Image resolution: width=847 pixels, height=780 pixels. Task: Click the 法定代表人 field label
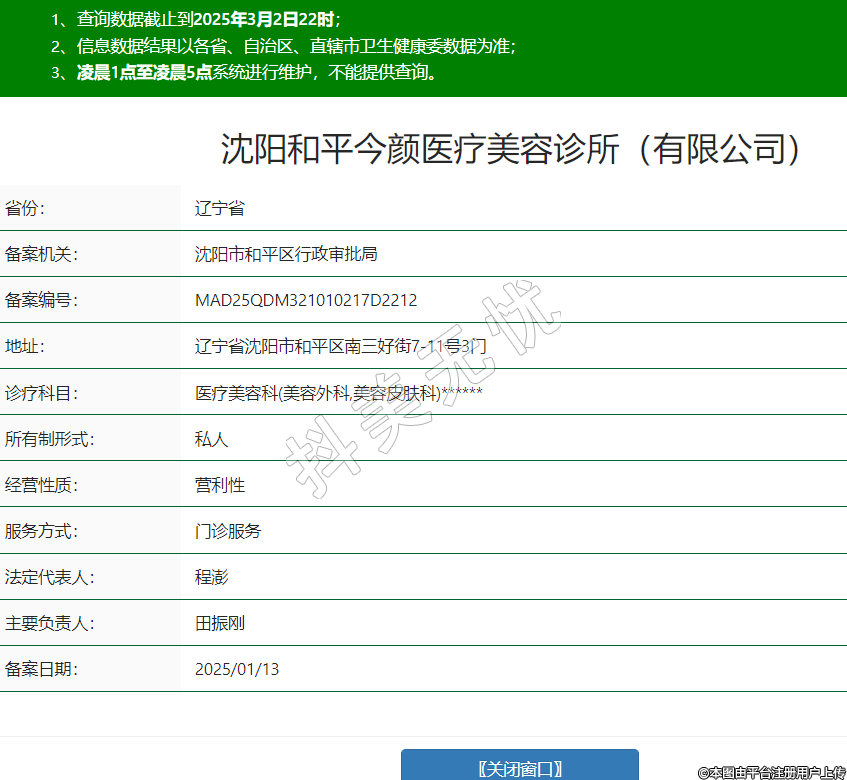click(49, 577)
